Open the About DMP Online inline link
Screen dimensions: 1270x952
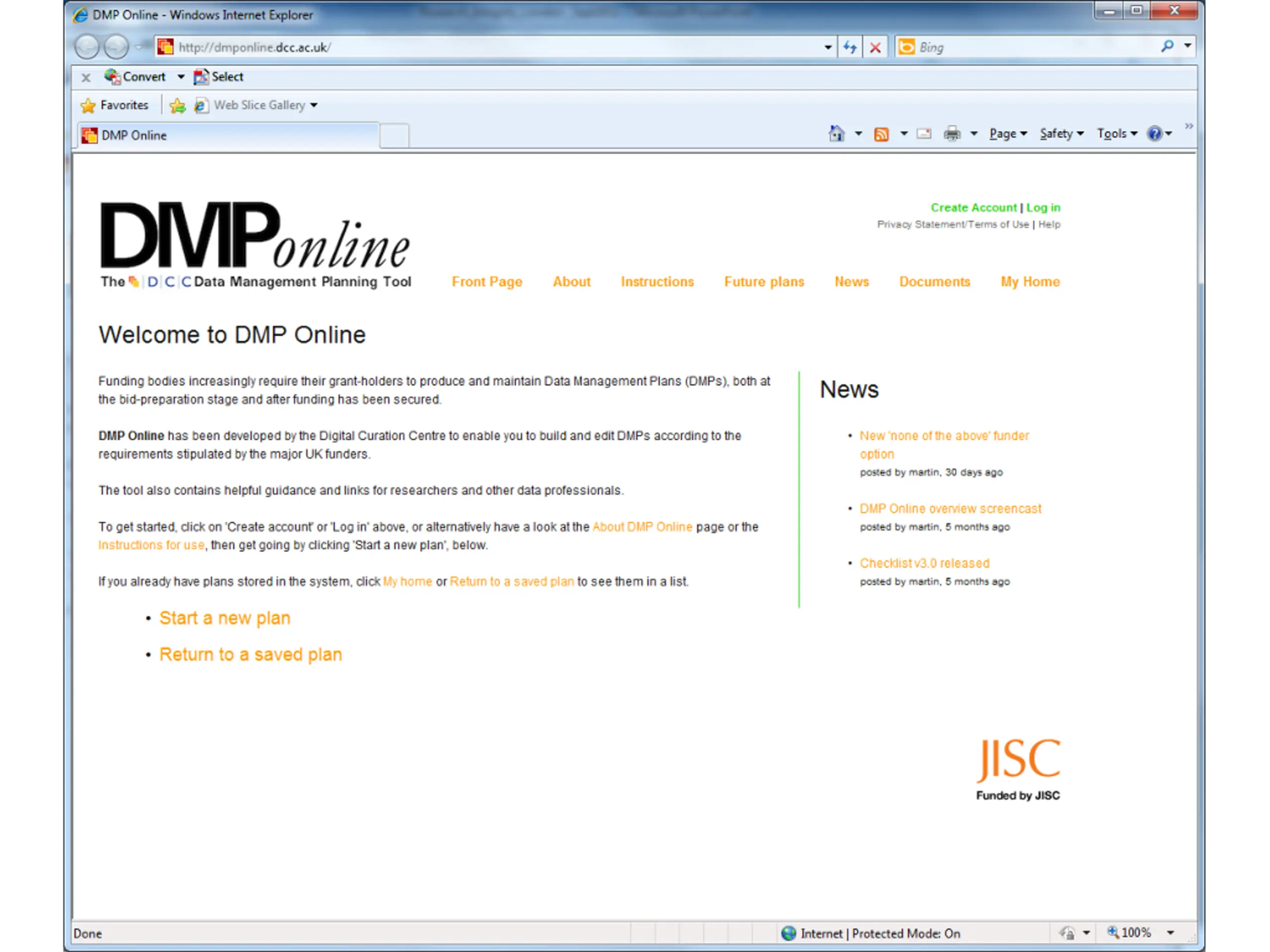click(x=642, y=527)
